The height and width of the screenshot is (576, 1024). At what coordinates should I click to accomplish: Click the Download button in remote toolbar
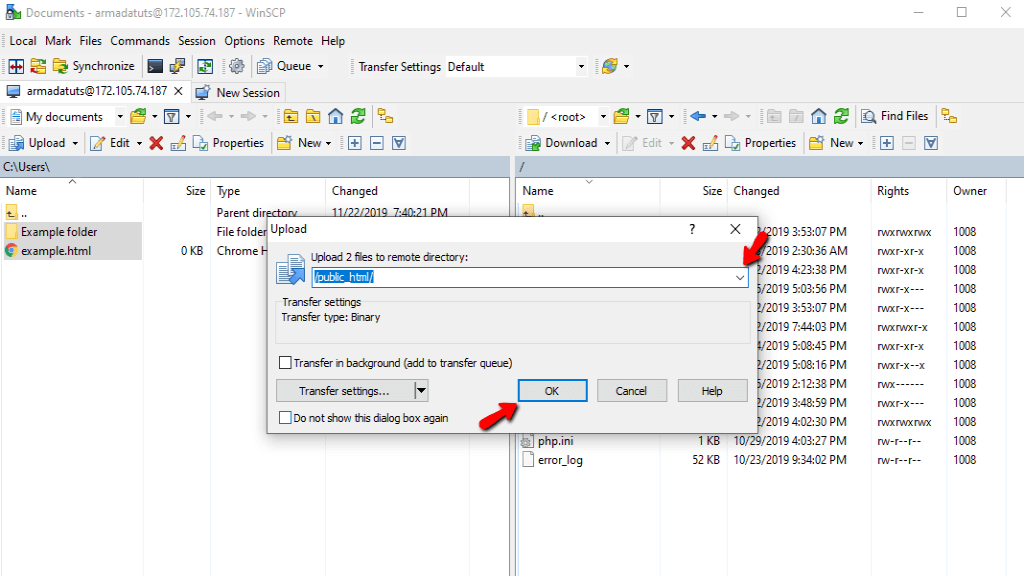pyautogui.click(x=562, y=143)
